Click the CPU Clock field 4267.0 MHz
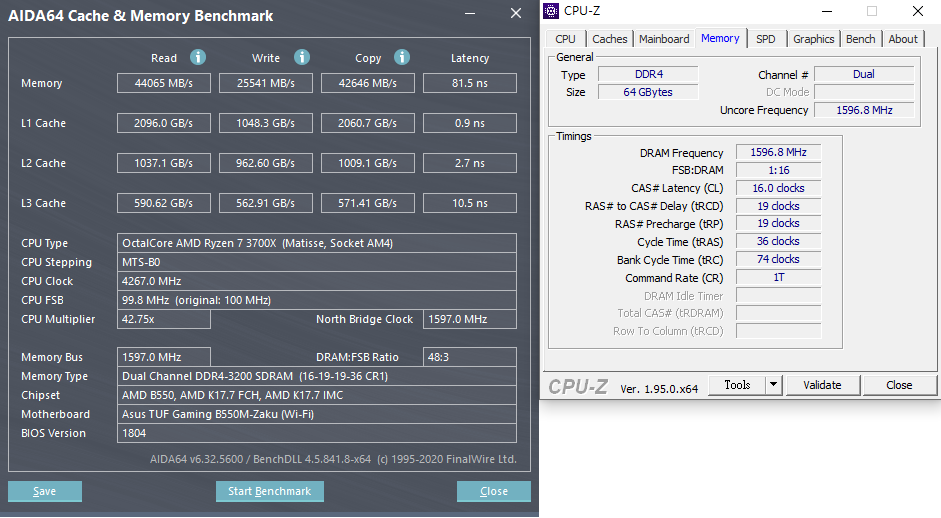 pyautogui.click(x=317, y=281)
